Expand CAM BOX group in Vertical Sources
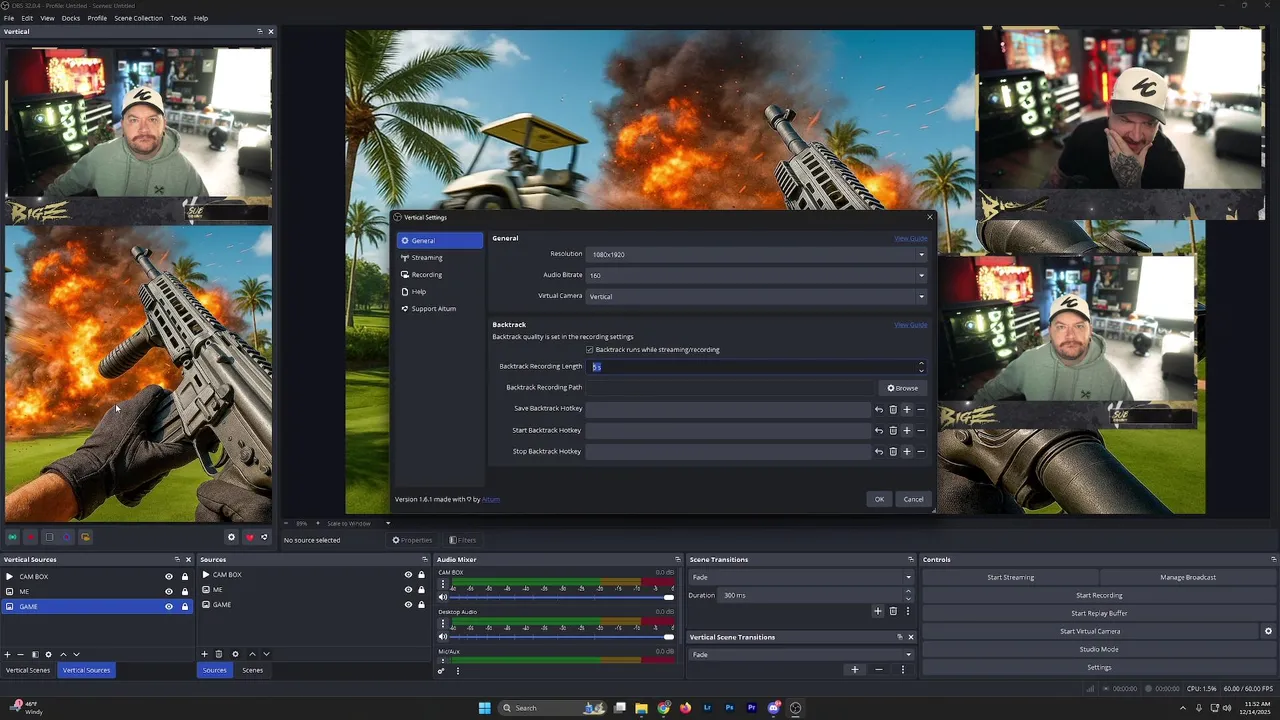Screen dimensions: 1280x720 point(9,577)
